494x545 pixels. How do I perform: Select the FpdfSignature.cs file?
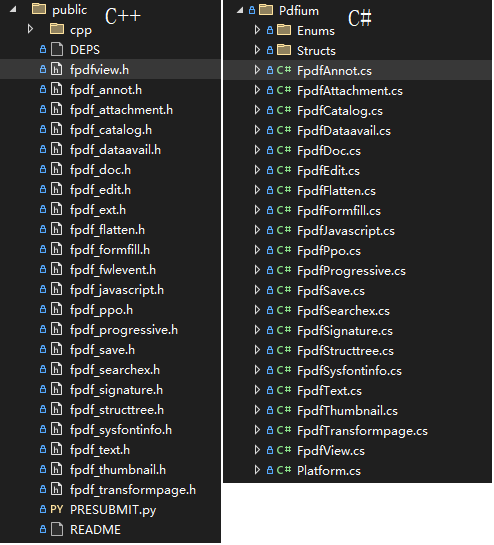click(345, 331)
